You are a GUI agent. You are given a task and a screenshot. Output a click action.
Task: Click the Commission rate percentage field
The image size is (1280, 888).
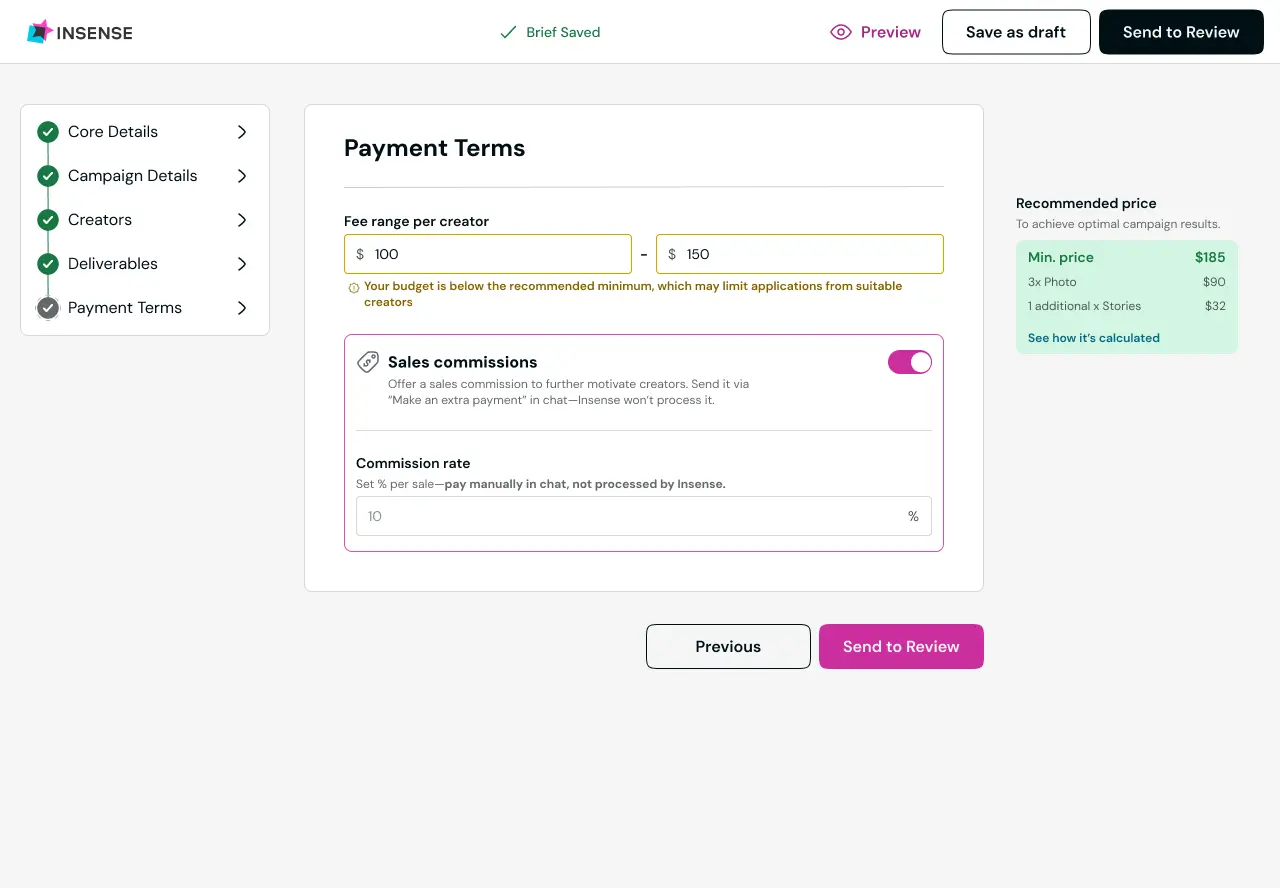point(643,516)
